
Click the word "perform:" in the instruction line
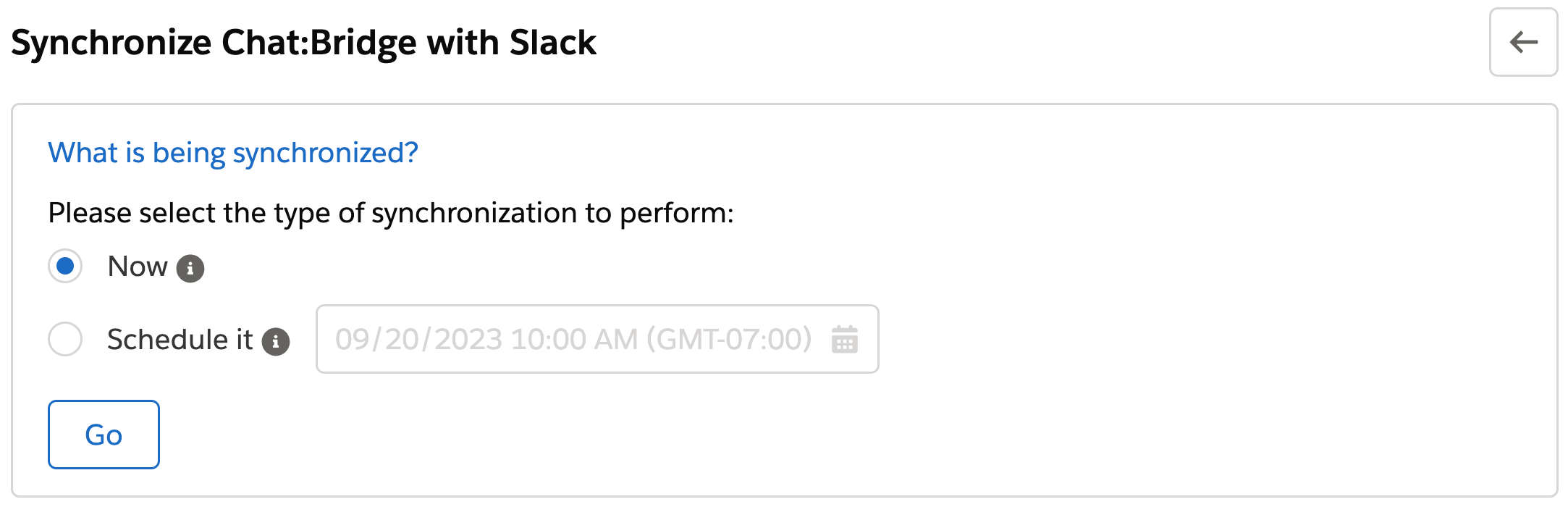point(676,214)
